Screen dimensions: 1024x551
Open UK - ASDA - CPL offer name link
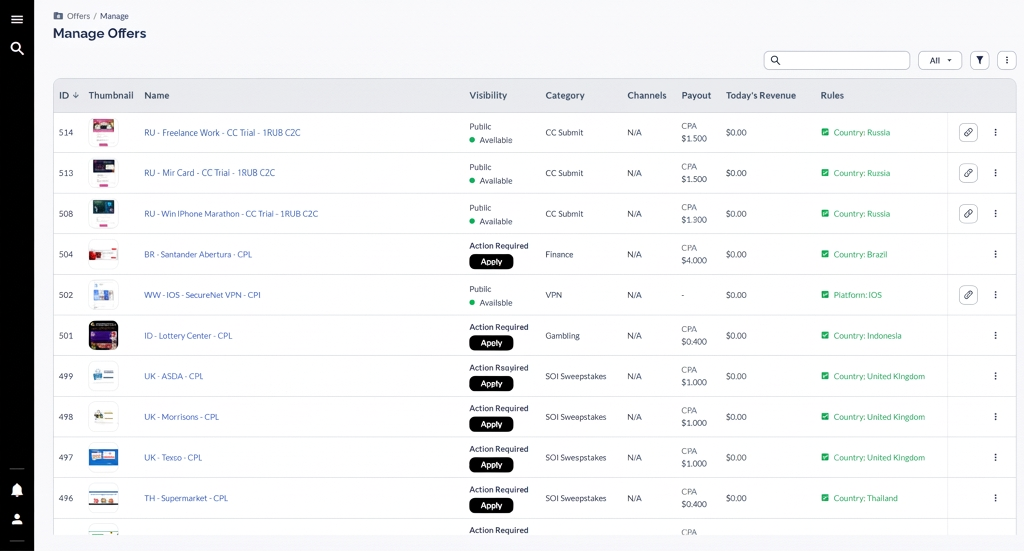pyautogui.click(x=174, y=376)
